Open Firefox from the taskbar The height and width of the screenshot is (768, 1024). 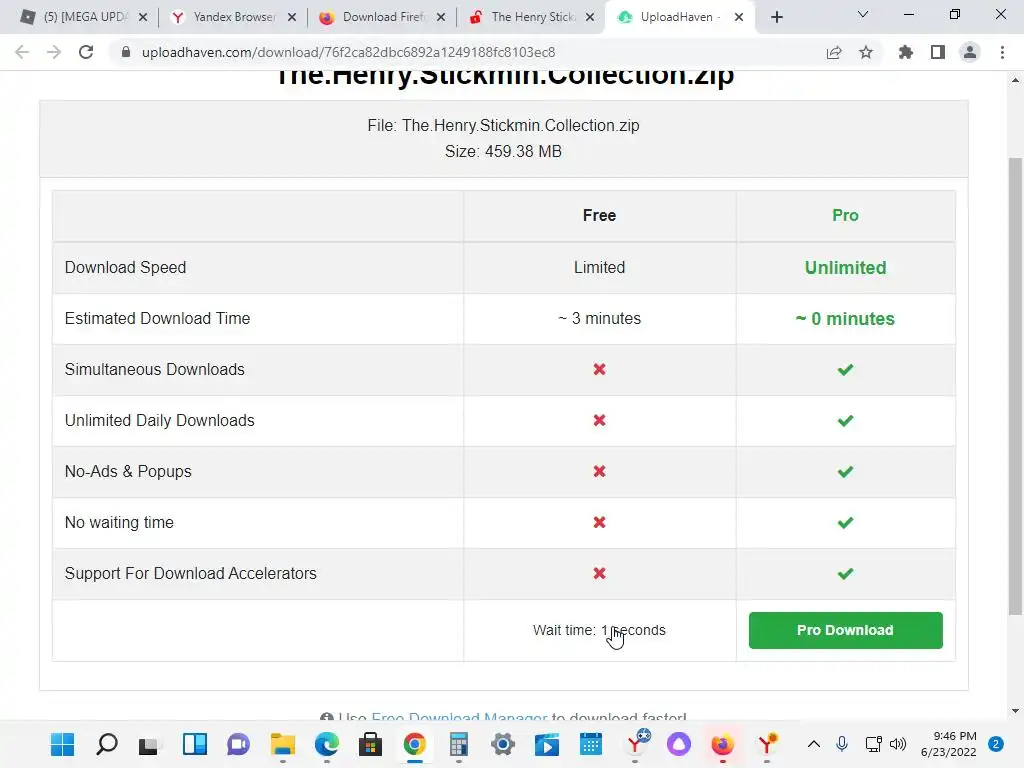click(x=722, y=744)
